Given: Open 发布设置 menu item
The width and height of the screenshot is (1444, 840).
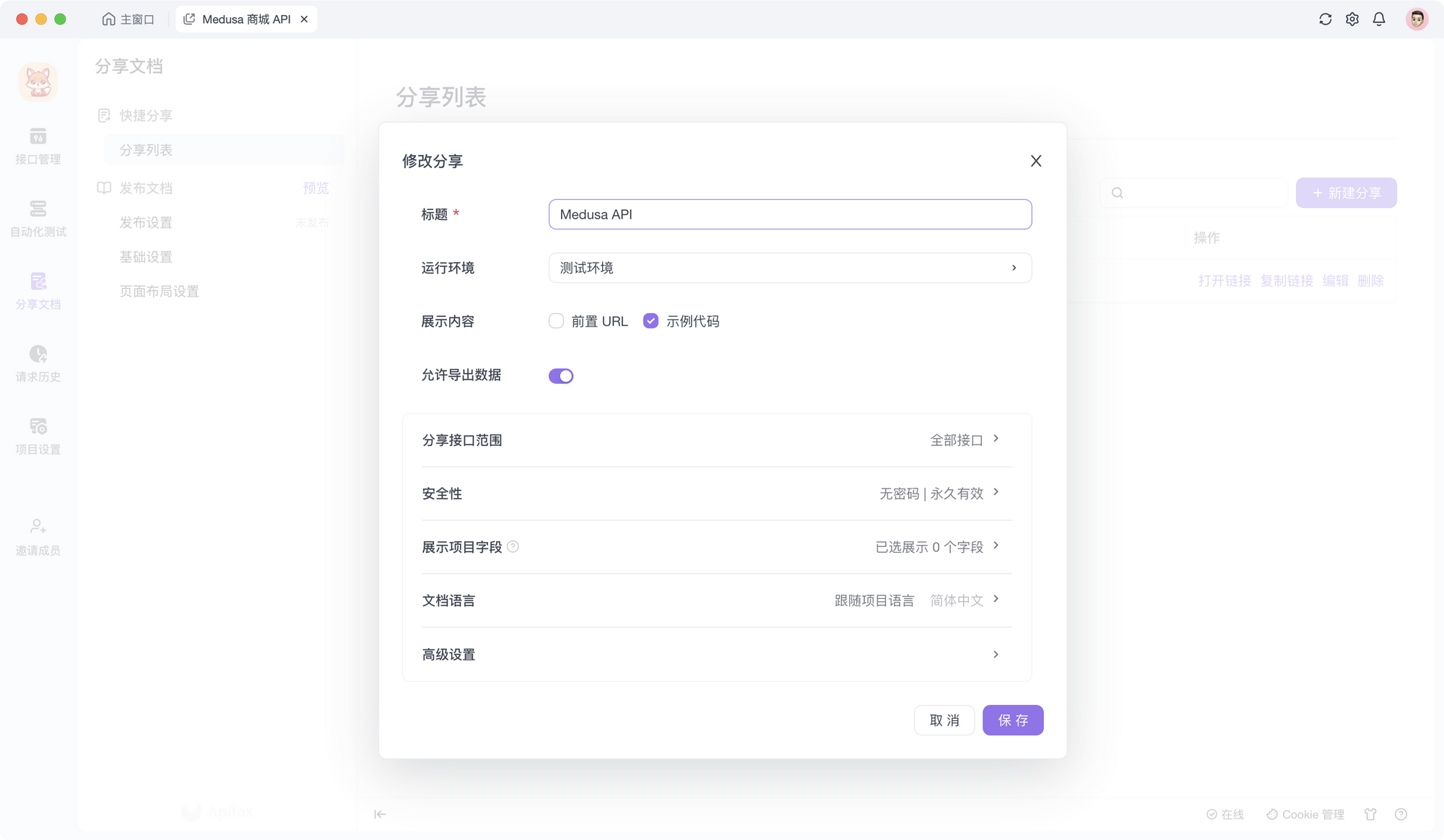Looking at the screenshot, I should point(146,223).
